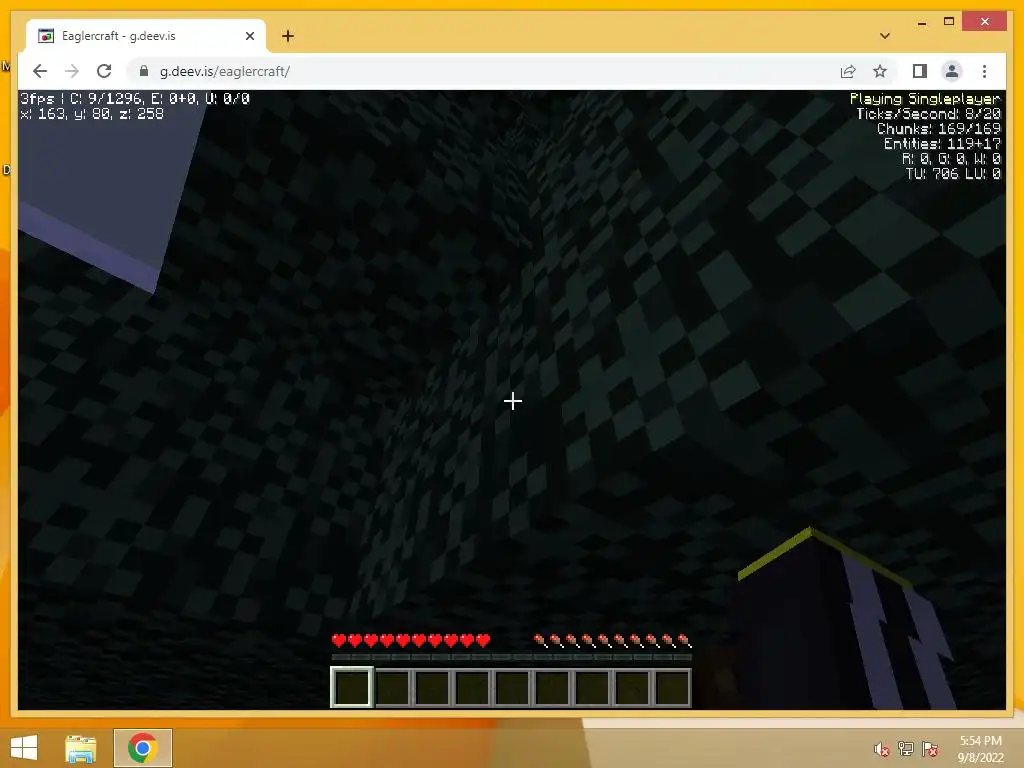Close the Eaglercraft tab
This screenshot has width=1024, height=768.
[249, 36]
